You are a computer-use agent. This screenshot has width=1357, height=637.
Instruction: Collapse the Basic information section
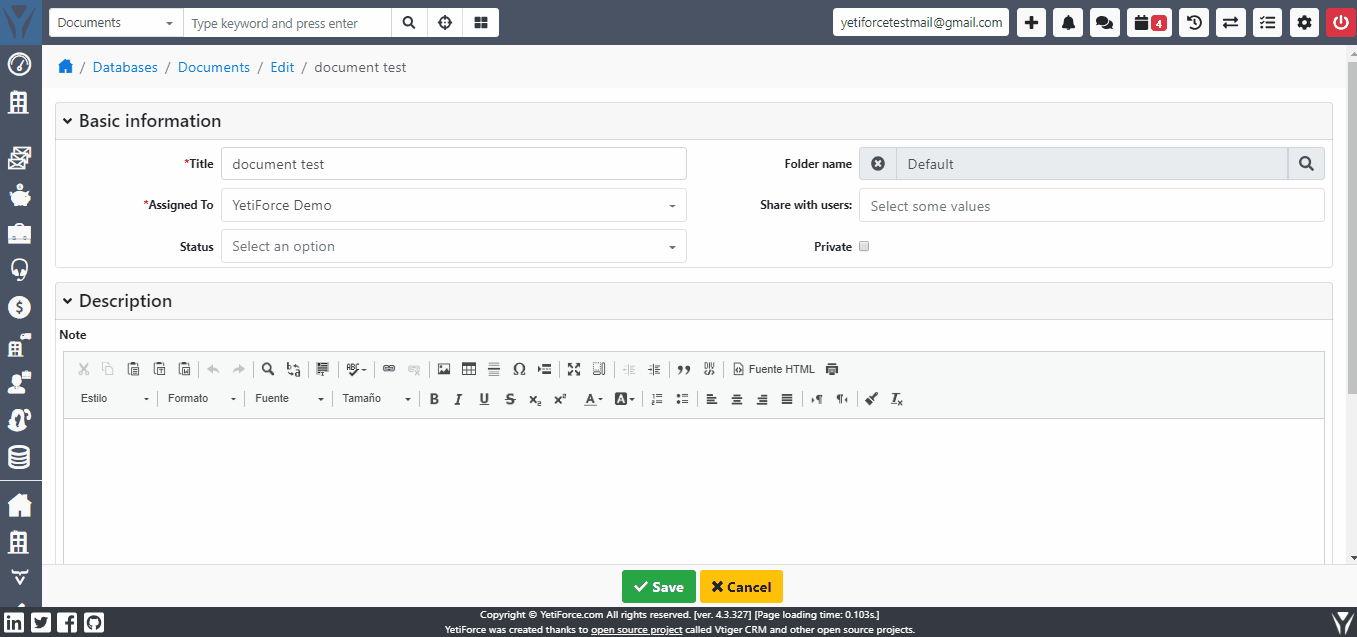[x=68, y=121]
